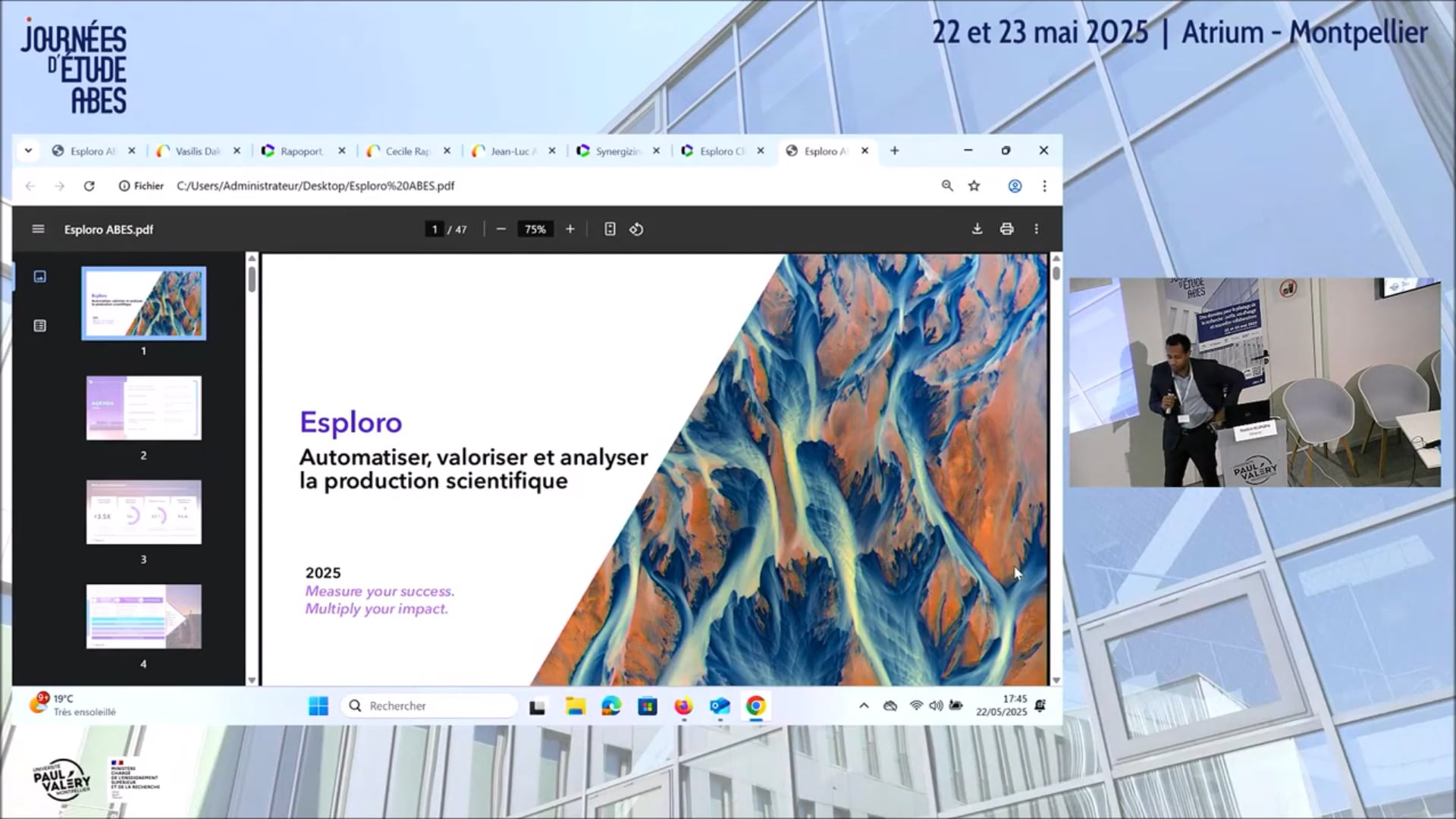Open the Windows Start menu

tap(318, 706)
